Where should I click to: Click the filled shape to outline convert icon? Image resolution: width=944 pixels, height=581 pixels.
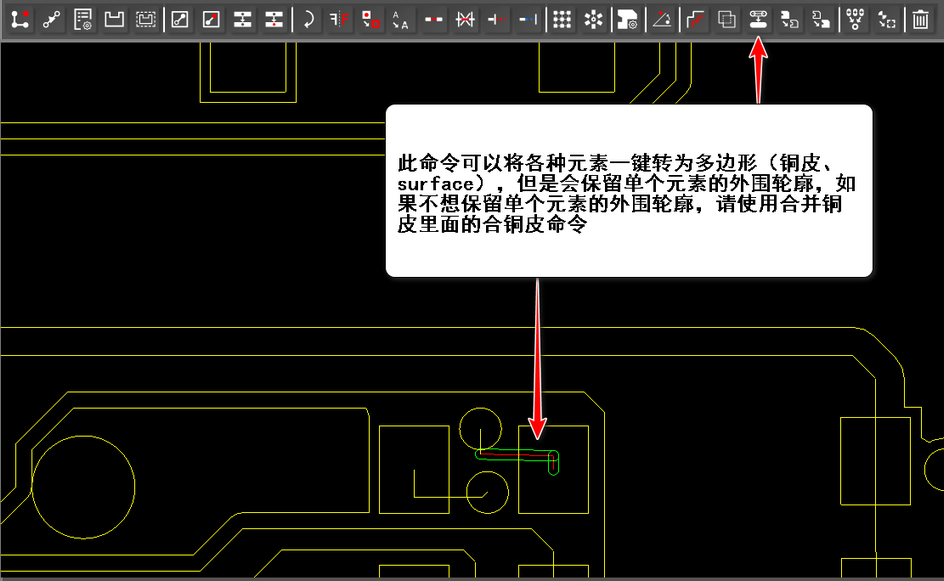pos(789,19)
